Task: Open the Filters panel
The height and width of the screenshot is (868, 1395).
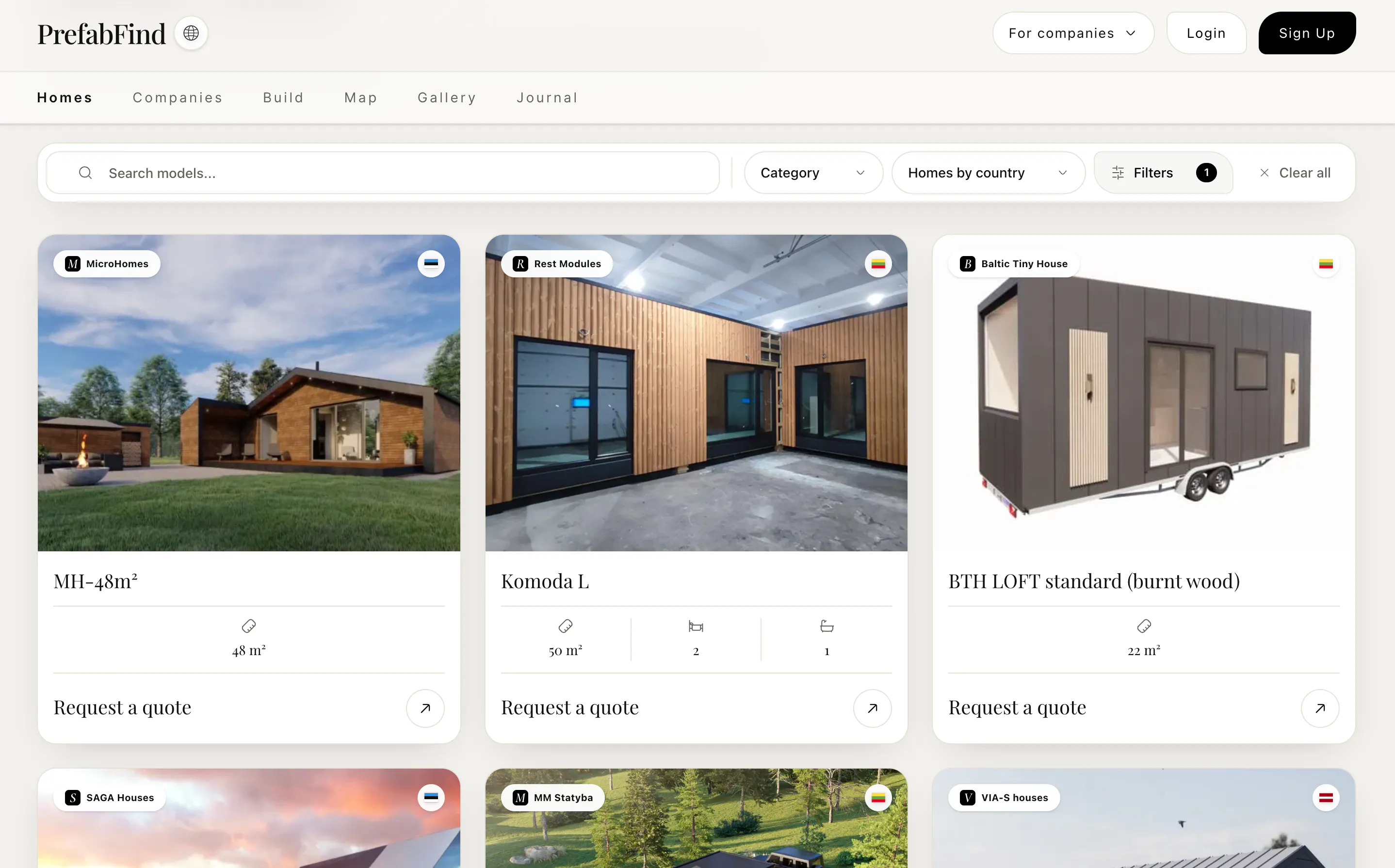Action: coord(1163,173)
